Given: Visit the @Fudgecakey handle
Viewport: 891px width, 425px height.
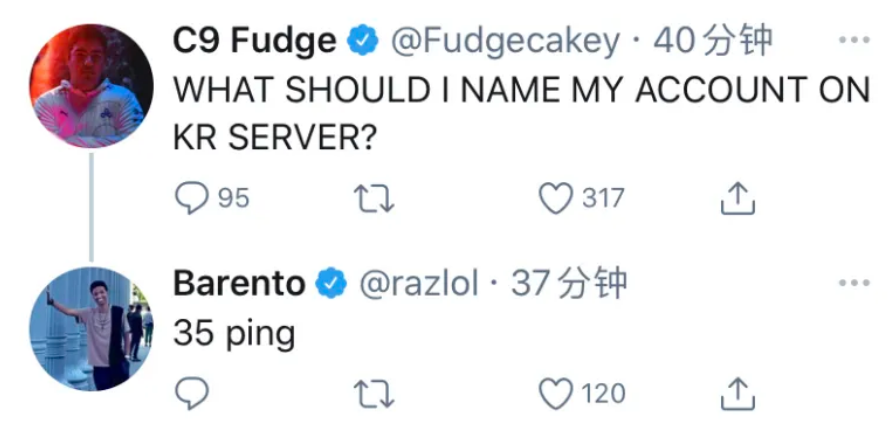Looking at the screenshot, I should [504, 41].
